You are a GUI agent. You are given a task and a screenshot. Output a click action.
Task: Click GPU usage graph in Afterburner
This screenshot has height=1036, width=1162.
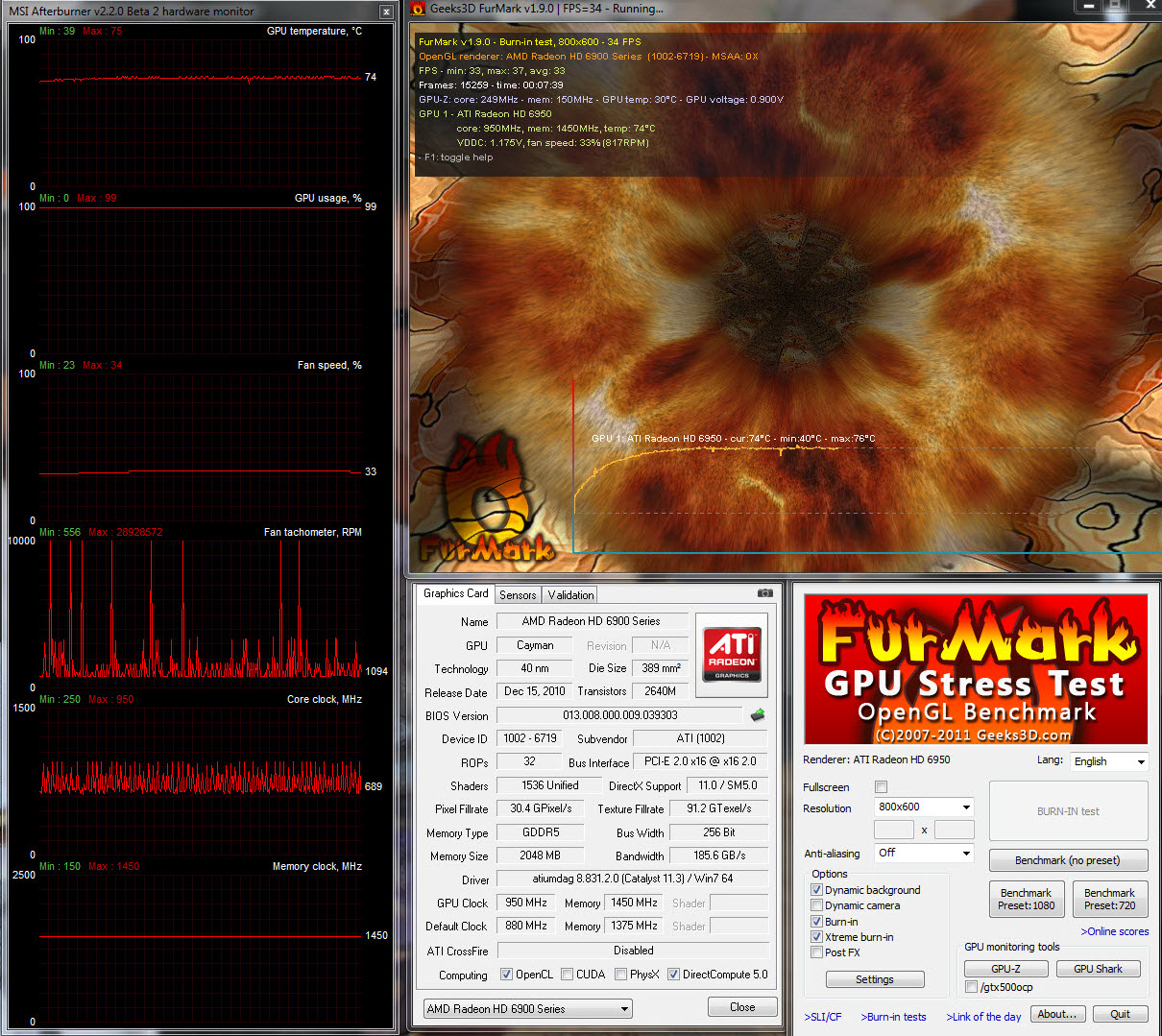coord(201,279)
